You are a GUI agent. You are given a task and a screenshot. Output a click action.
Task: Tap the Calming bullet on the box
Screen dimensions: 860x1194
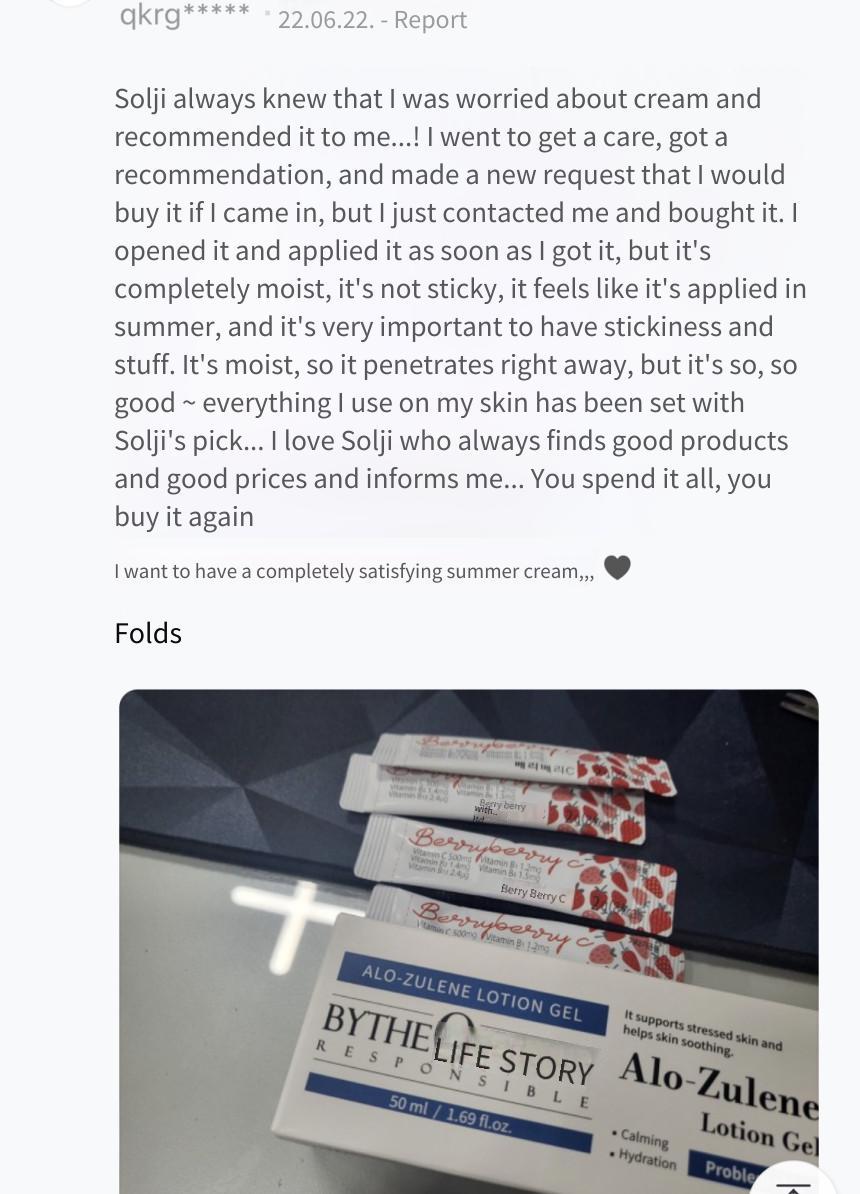[x=640, y=1138]
